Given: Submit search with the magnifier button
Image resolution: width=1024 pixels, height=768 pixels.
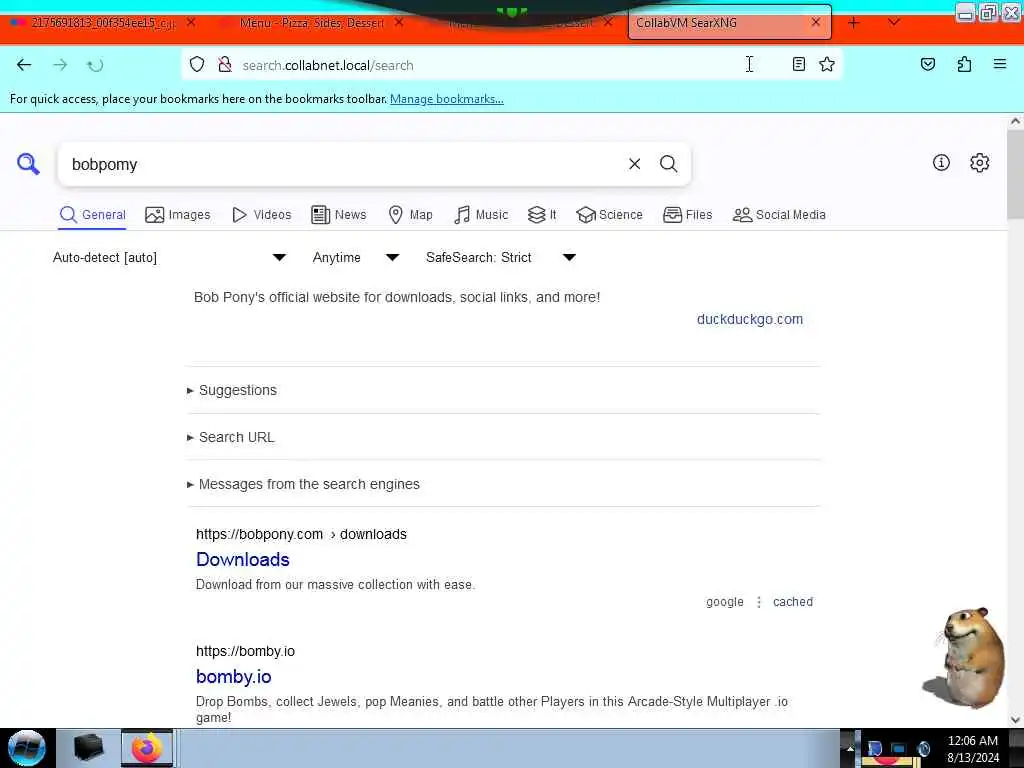Looking at the screenshot, I should click(668, 164).
